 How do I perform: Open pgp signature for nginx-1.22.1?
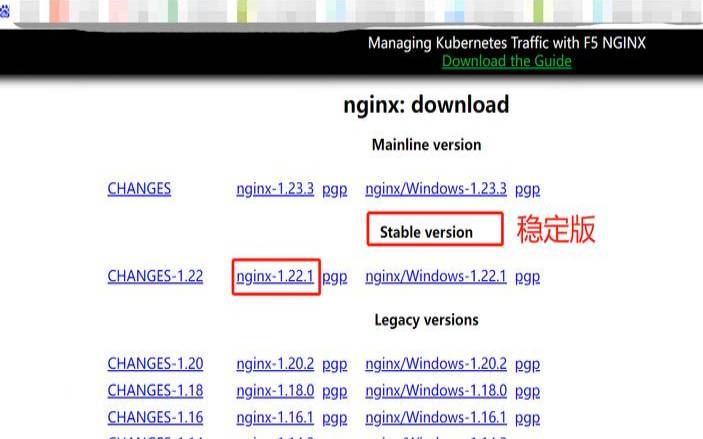click(334, 277)
